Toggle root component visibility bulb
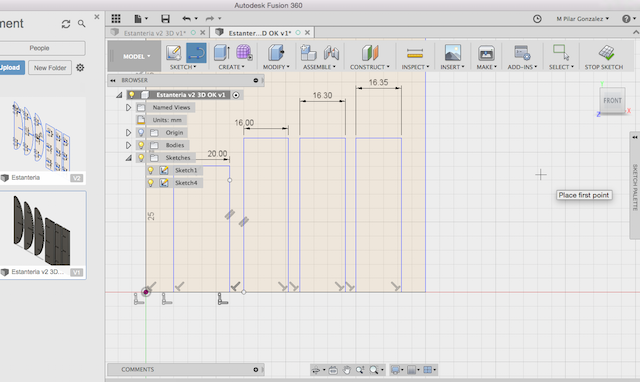This screenshot has width=640, height=382. coord(132,95)
